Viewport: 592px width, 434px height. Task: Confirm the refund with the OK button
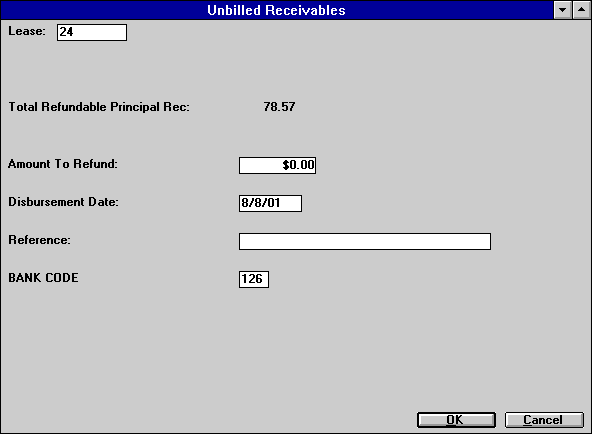pyautogui.click(x=456, y=420)
